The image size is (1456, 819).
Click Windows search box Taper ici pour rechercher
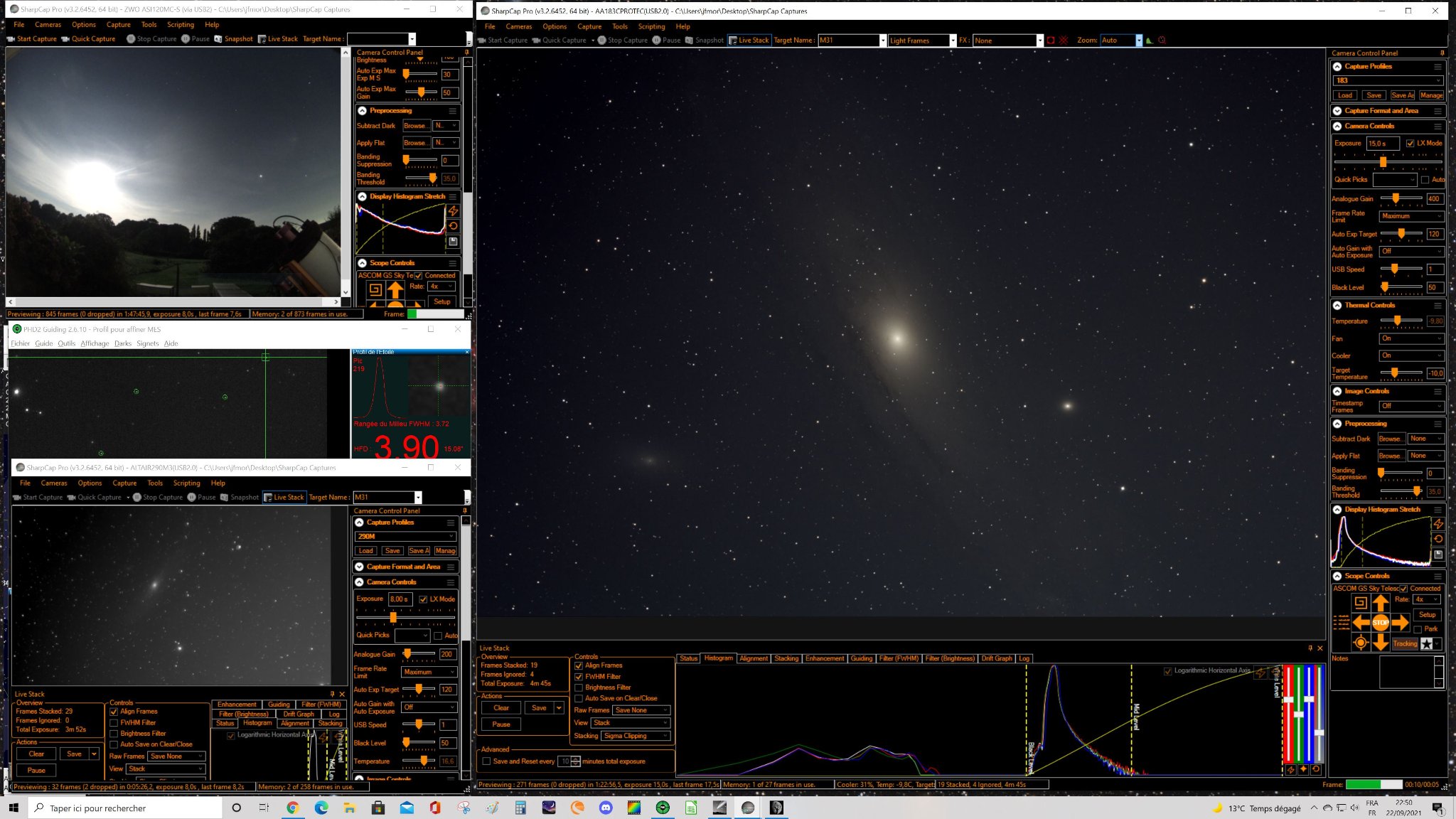tap(125, 808)
